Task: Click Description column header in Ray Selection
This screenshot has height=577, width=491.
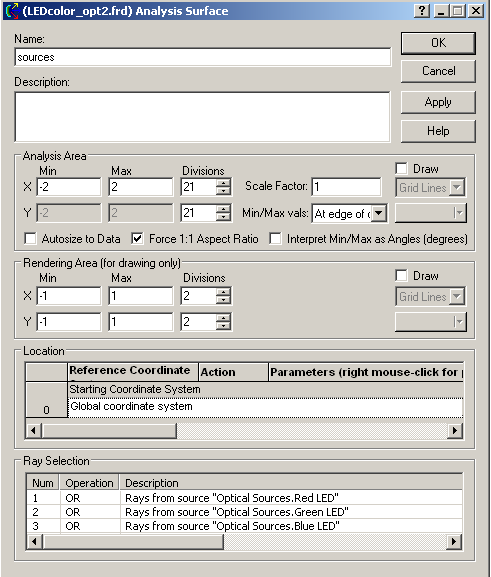Action: (x=291, y=483)
